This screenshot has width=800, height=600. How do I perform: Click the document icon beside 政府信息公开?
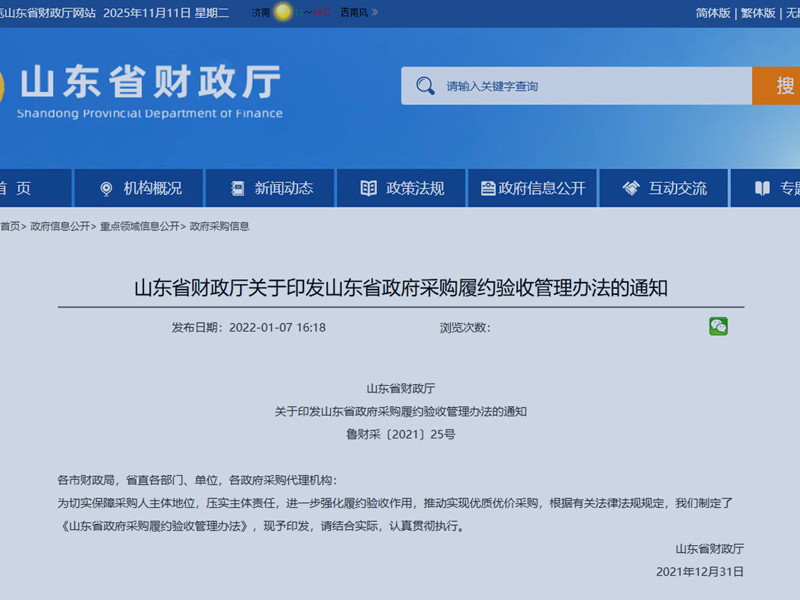pos(487,187)
